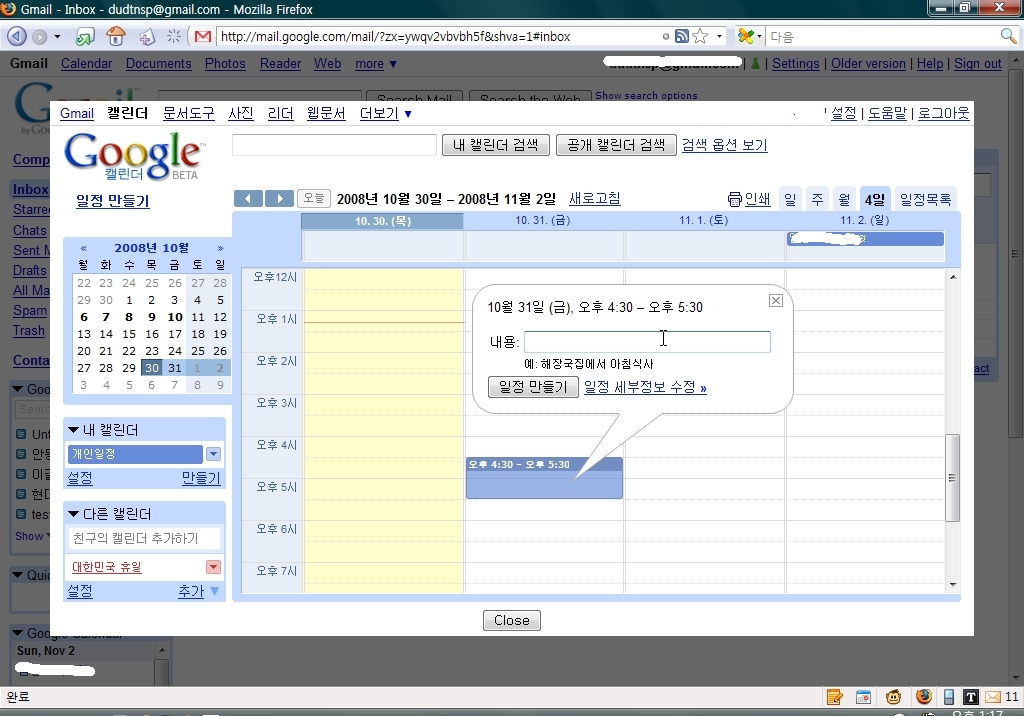Viewport: 1024px width, 716px height.
Task: Click the Firefox home icon
Action: point(116,36)
